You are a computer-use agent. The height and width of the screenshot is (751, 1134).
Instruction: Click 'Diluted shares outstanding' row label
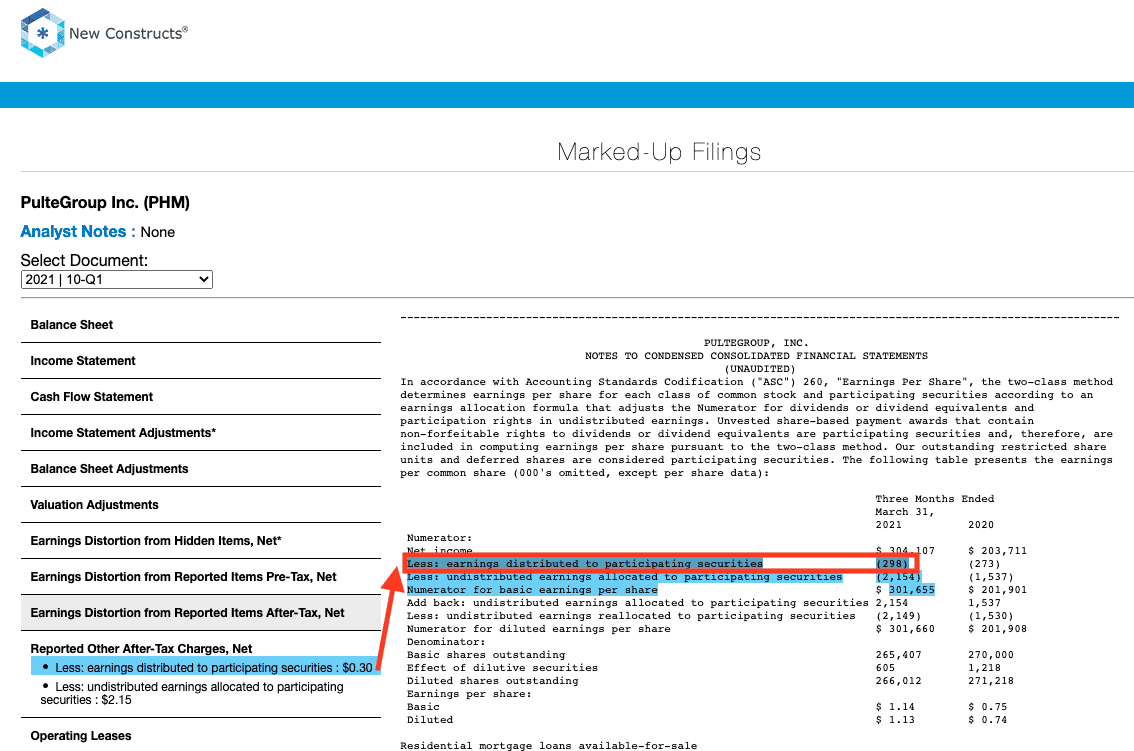point(493,681)
